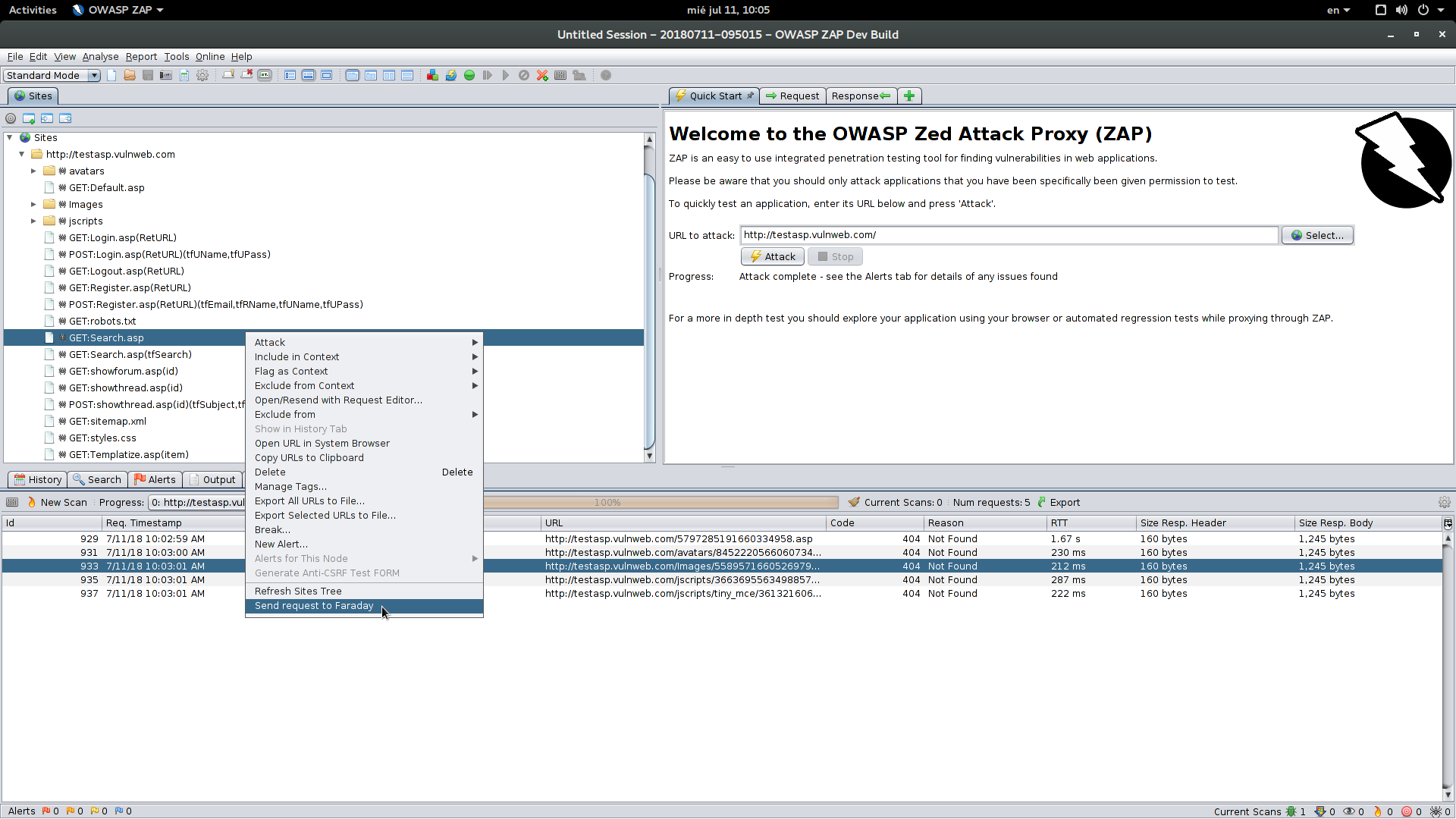Open the Include in Context submenu

[x=364, y=357]
